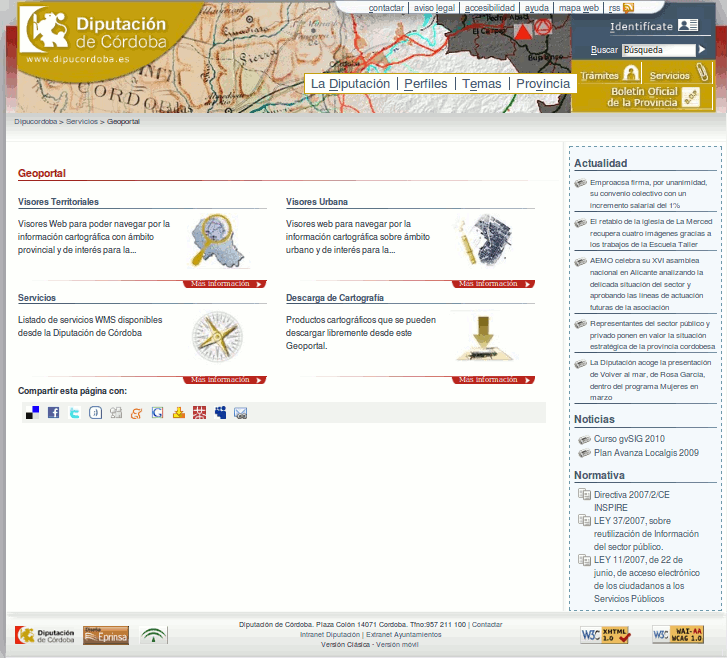
Task: Open retablo iglesia de La Merced news
Action: coord(650,233)
